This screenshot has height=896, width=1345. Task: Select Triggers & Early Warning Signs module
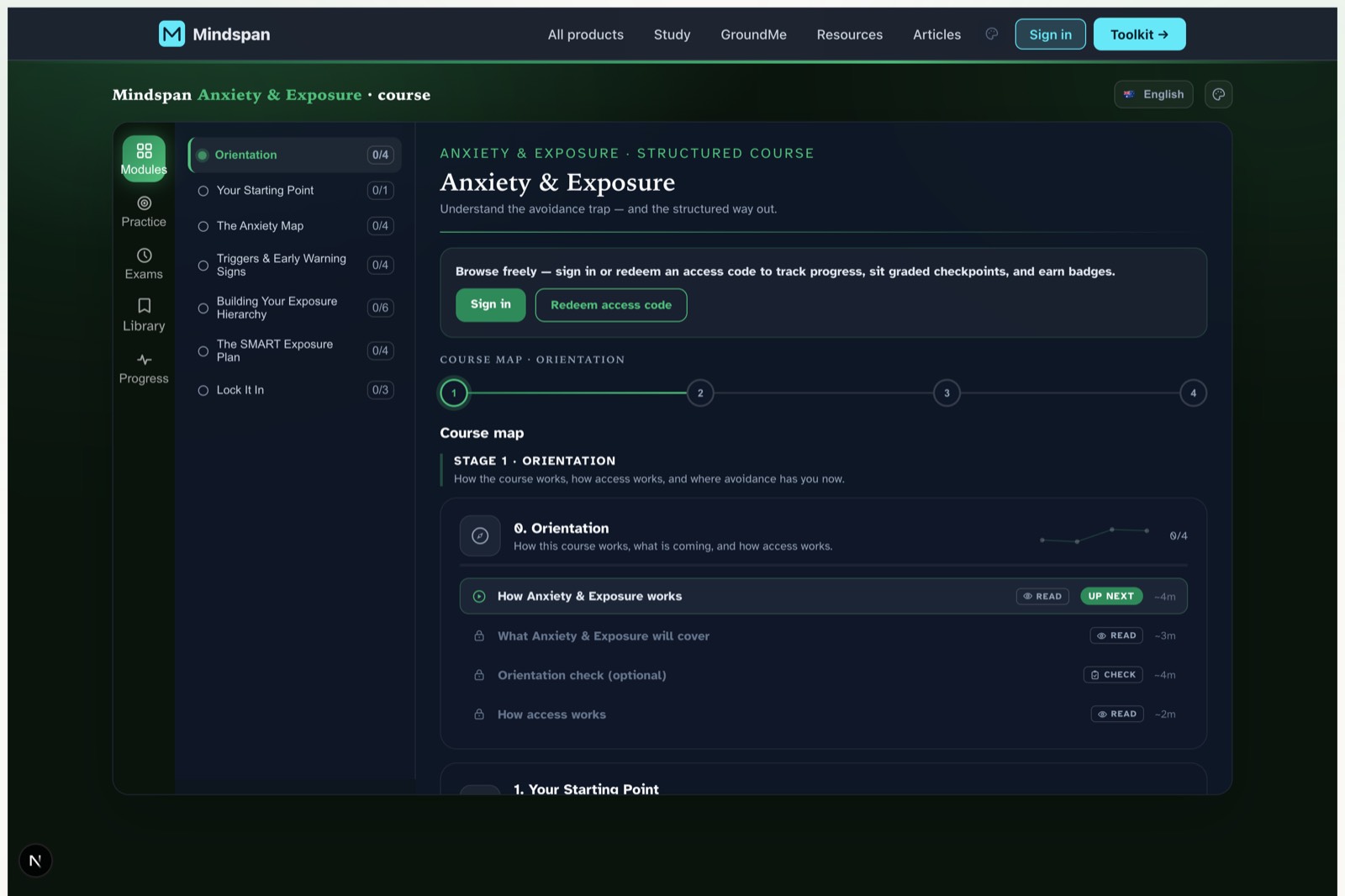coord(294,266)
